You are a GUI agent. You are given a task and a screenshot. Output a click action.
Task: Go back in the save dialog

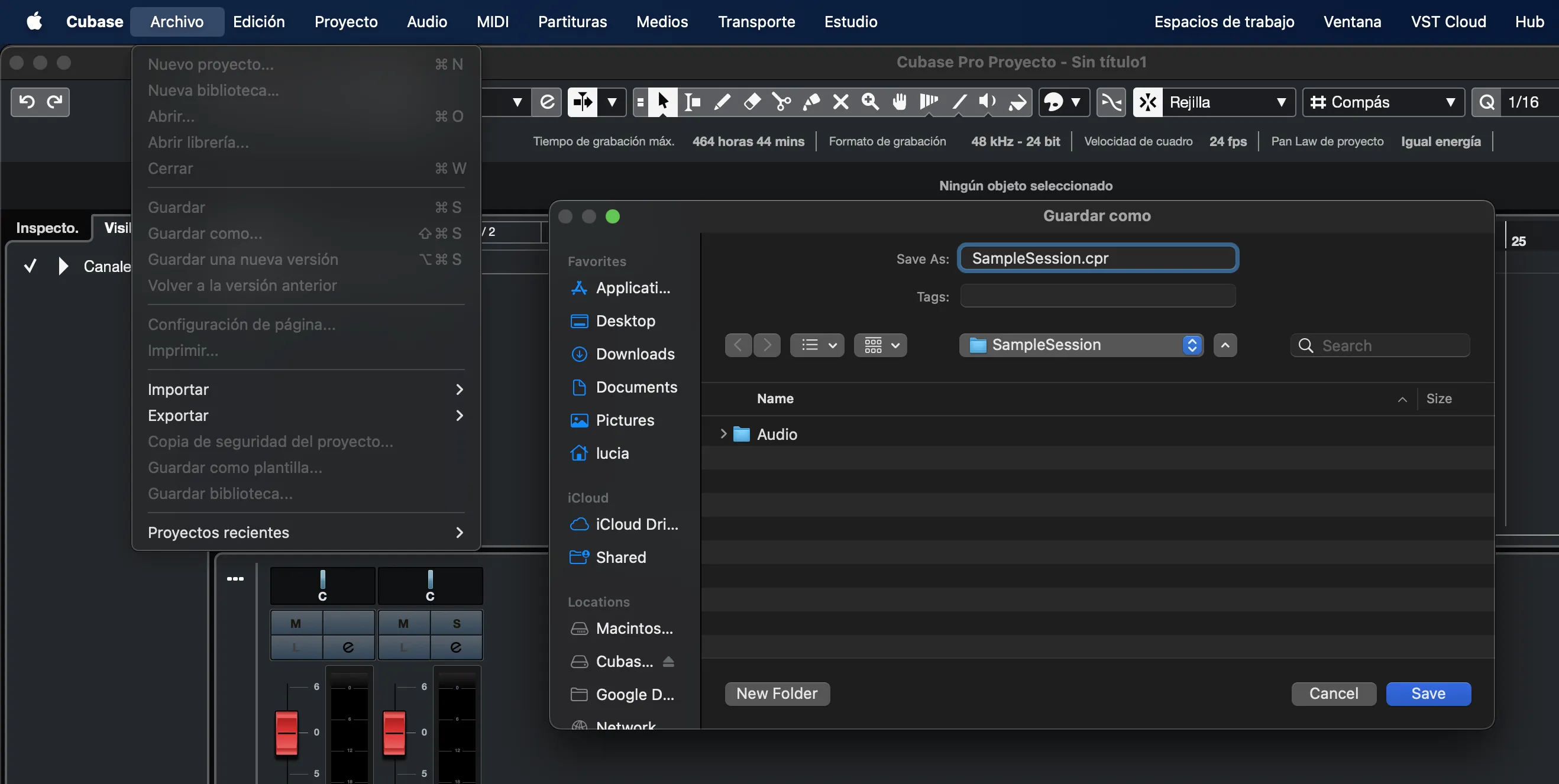[x=738, y=345]
